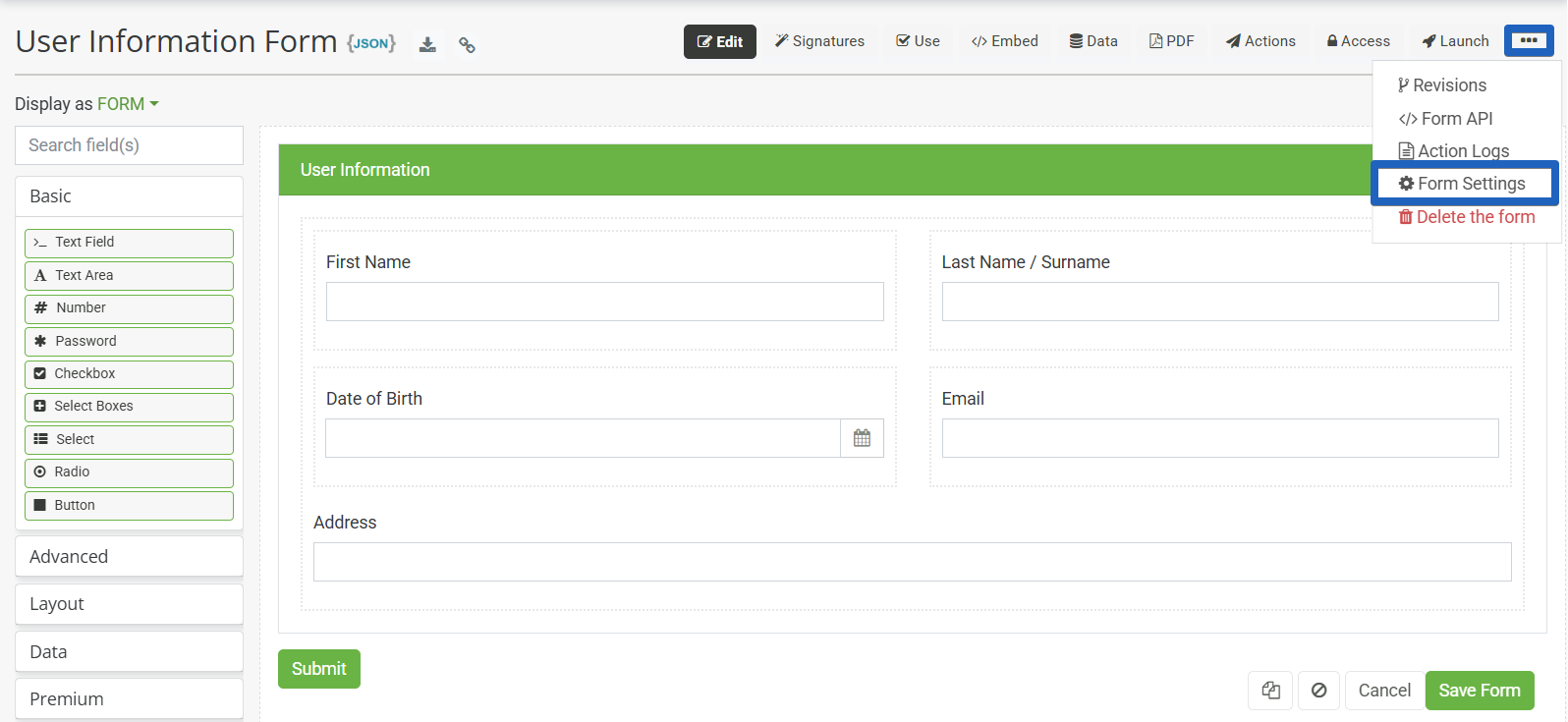The width and height of the screenshot is (1568, 722).
Task: Open the calendar picker for Date of Birth
Action: pyautogui.click(x=862, y=438)
